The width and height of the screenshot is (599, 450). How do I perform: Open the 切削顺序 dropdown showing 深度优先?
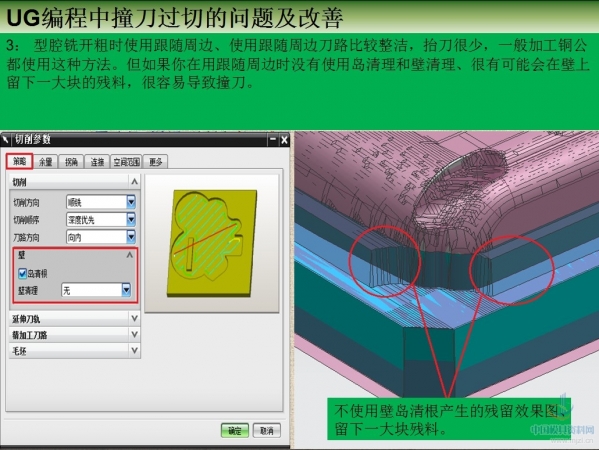click(101, 219)
